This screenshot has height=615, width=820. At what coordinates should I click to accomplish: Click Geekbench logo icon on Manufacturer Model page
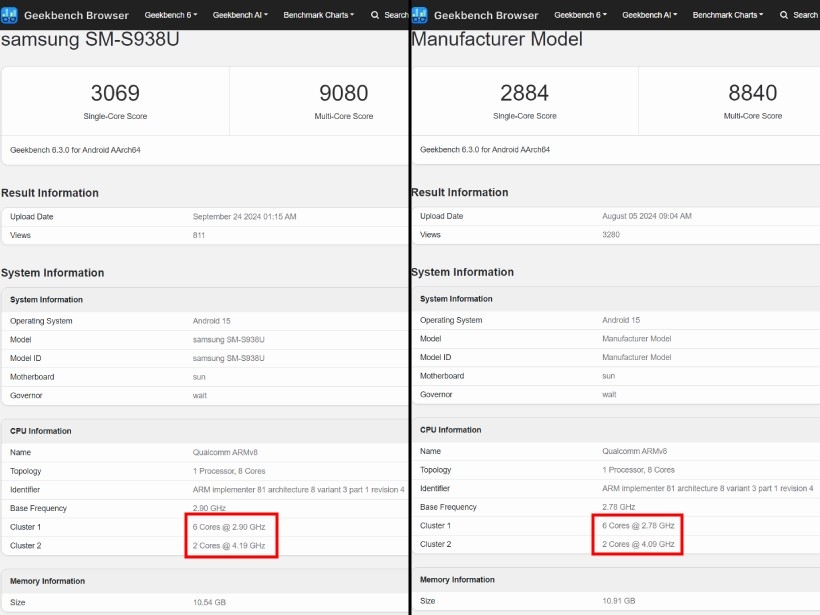pos(420,15)
